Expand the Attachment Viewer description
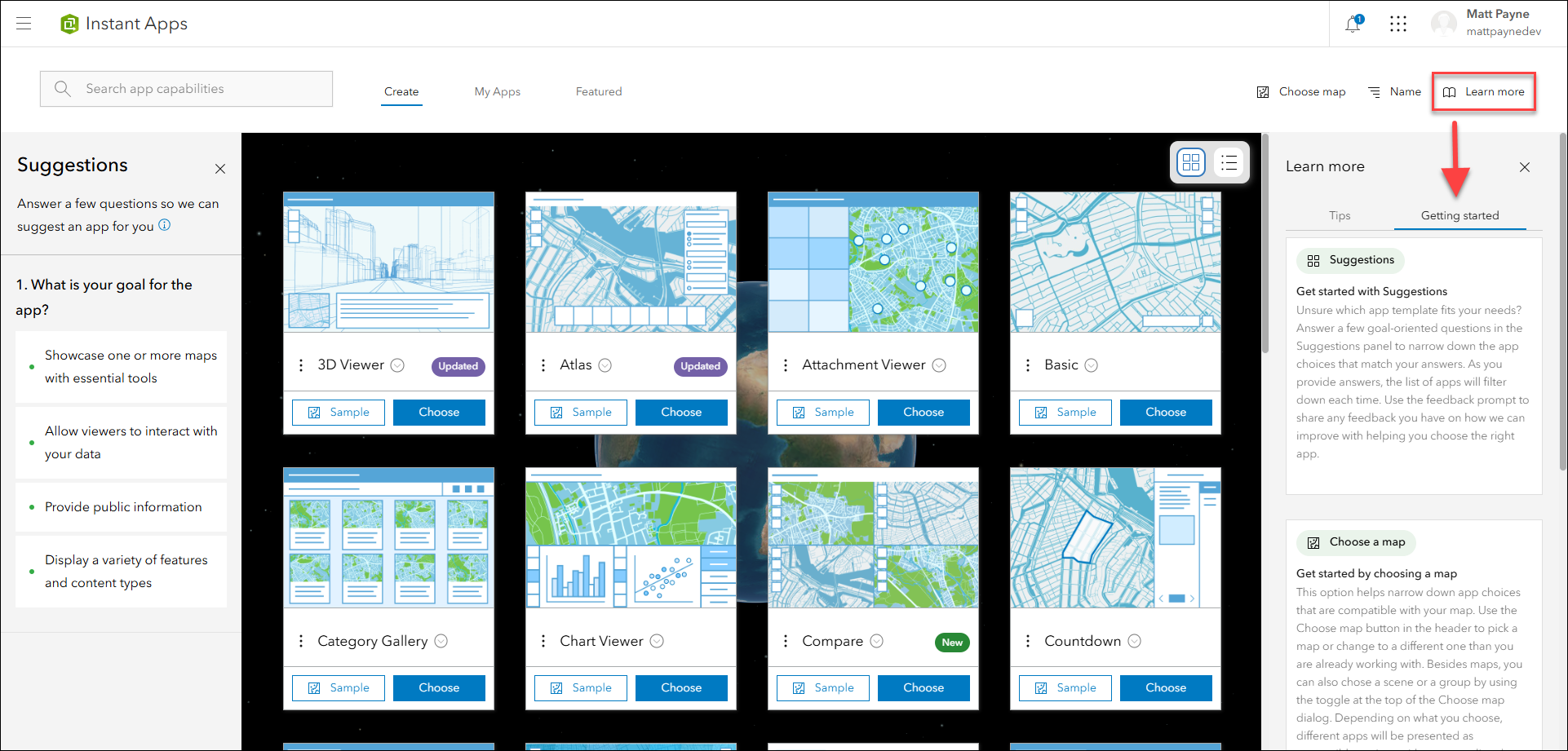 point(939,365)
